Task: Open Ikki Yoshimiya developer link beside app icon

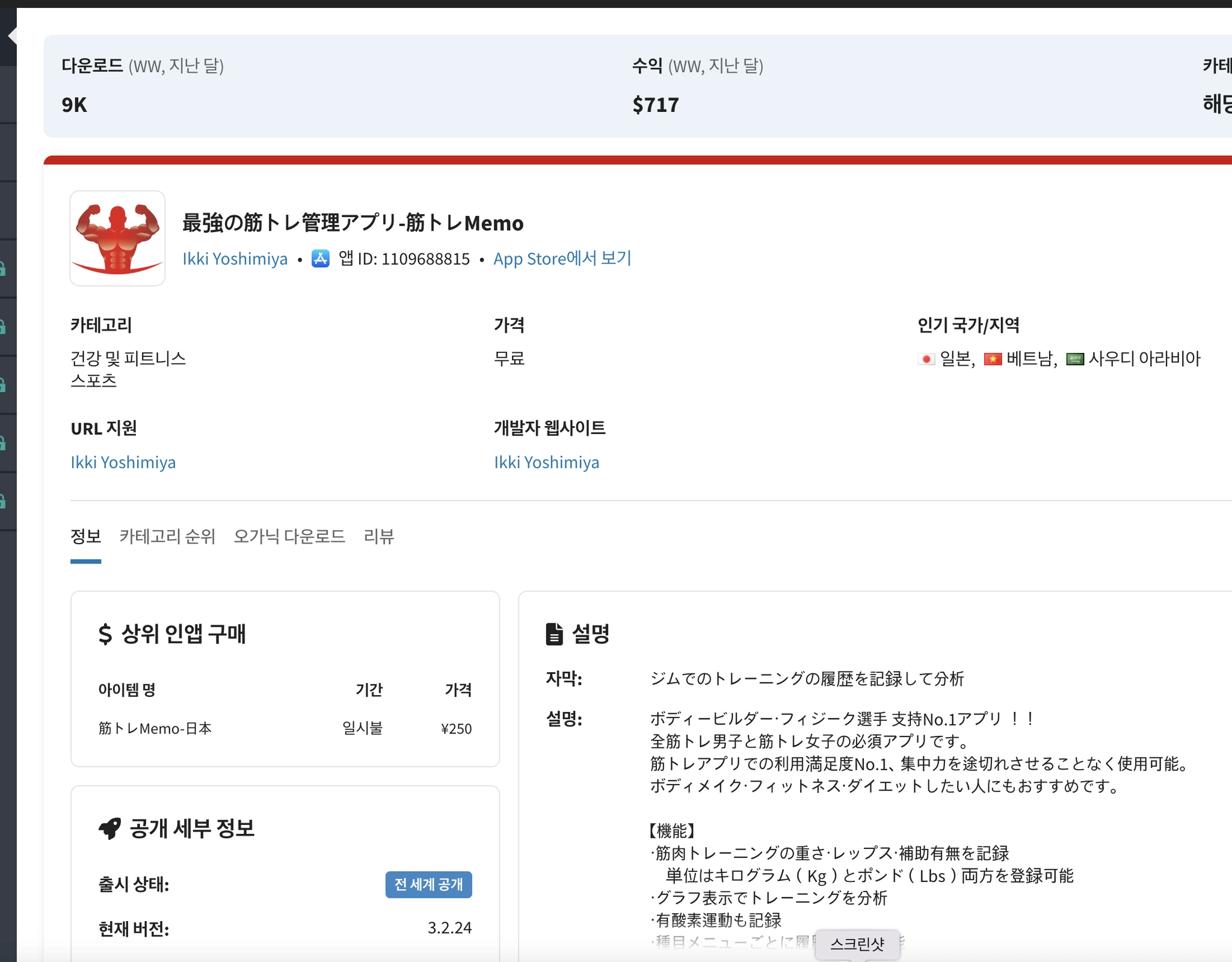Action: click(x=235, y=259)
